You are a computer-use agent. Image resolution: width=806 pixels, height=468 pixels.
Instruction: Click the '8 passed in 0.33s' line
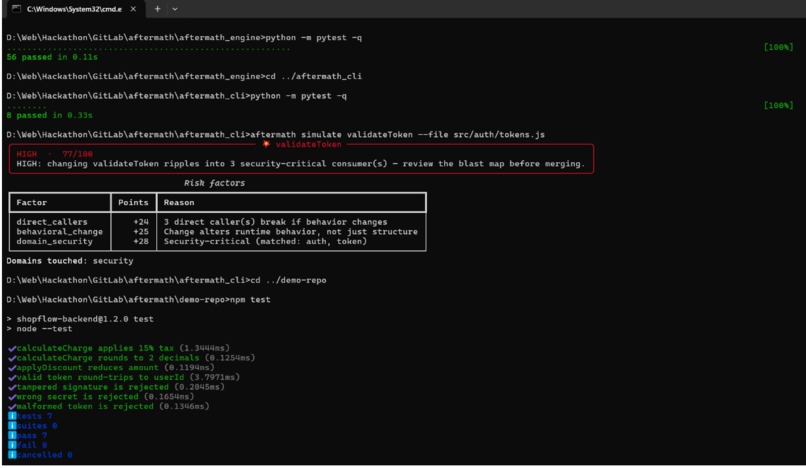click(x=49, y=115)
